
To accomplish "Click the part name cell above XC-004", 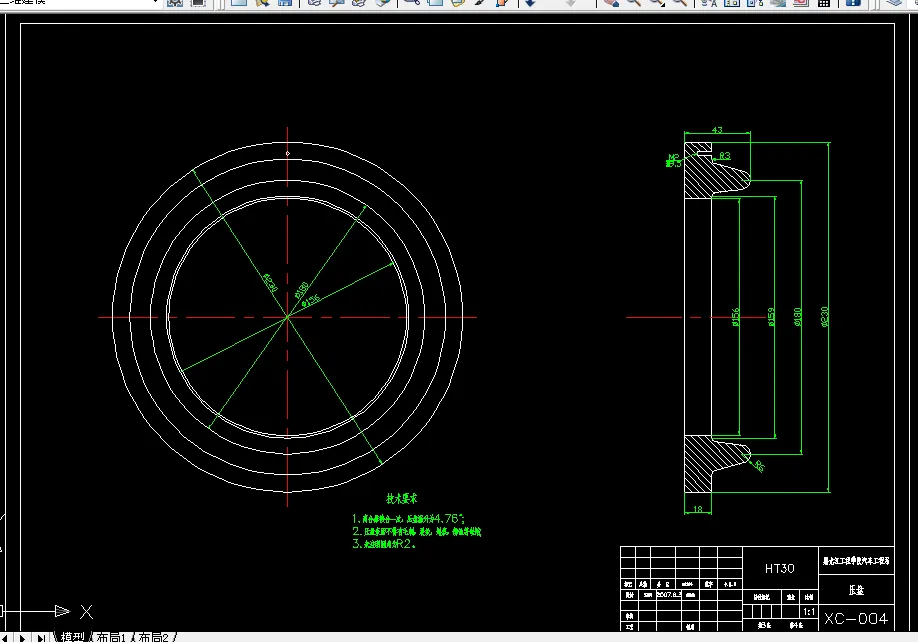I will pyautogui.click(x=856, y=589).
